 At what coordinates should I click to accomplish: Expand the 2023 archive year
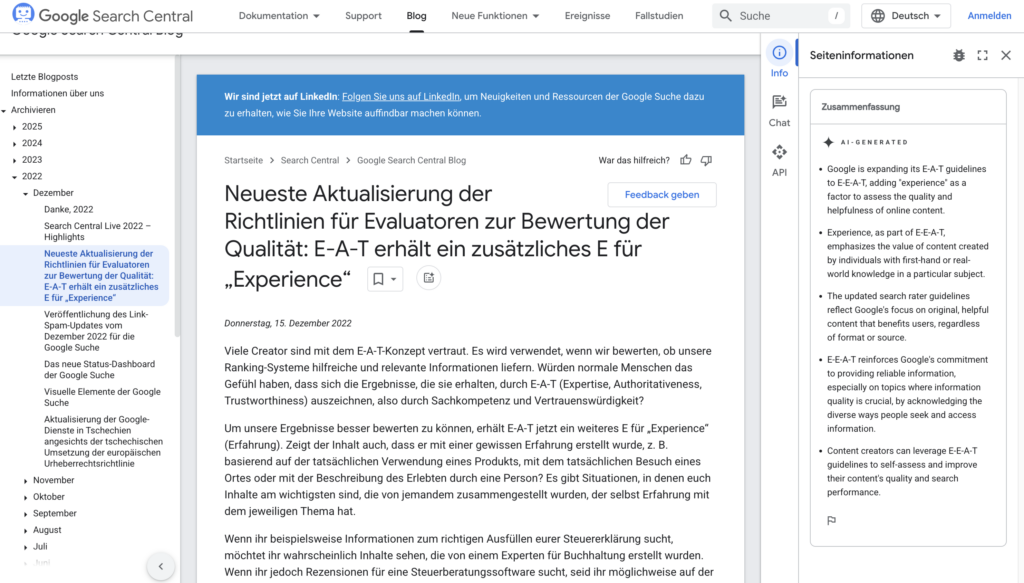(14, 160)
